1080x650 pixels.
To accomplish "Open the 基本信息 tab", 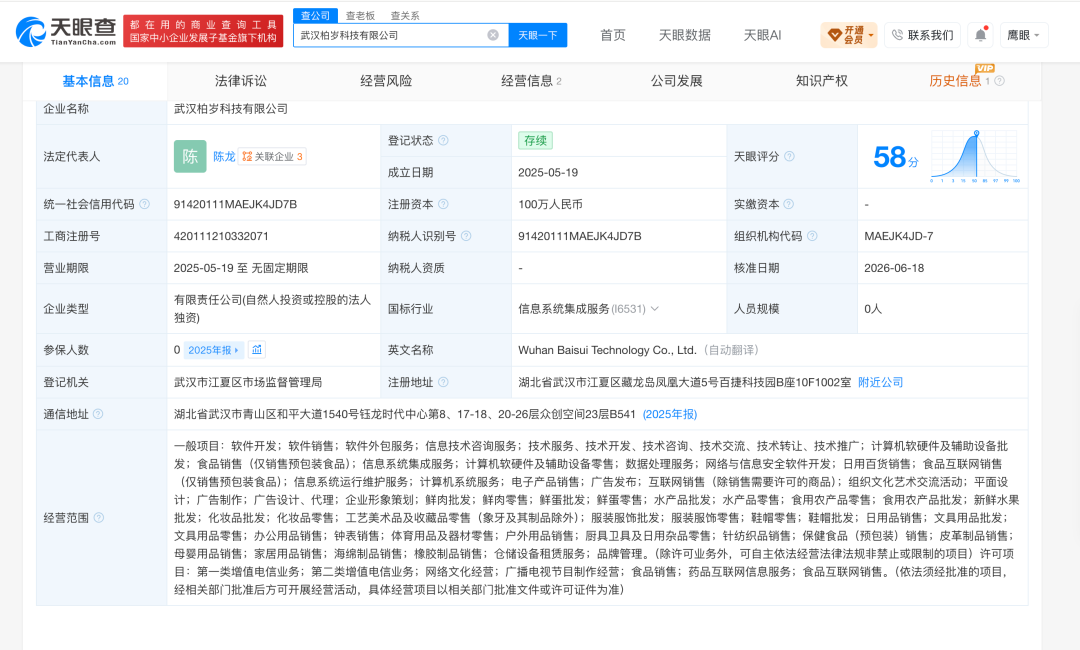I will 95,81.
